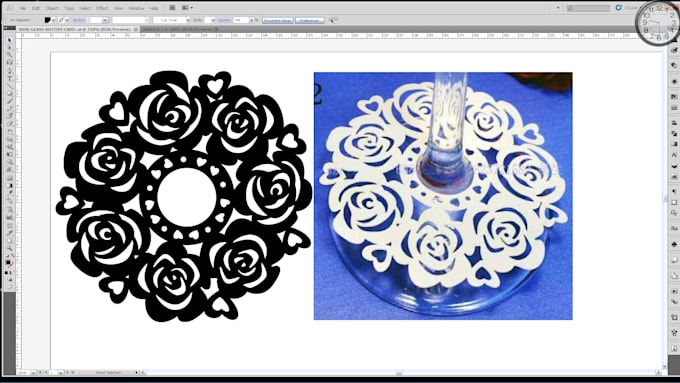Screen dimensions: 680x383
Task: Open the Window menu
Action: [x=136, y=8]
